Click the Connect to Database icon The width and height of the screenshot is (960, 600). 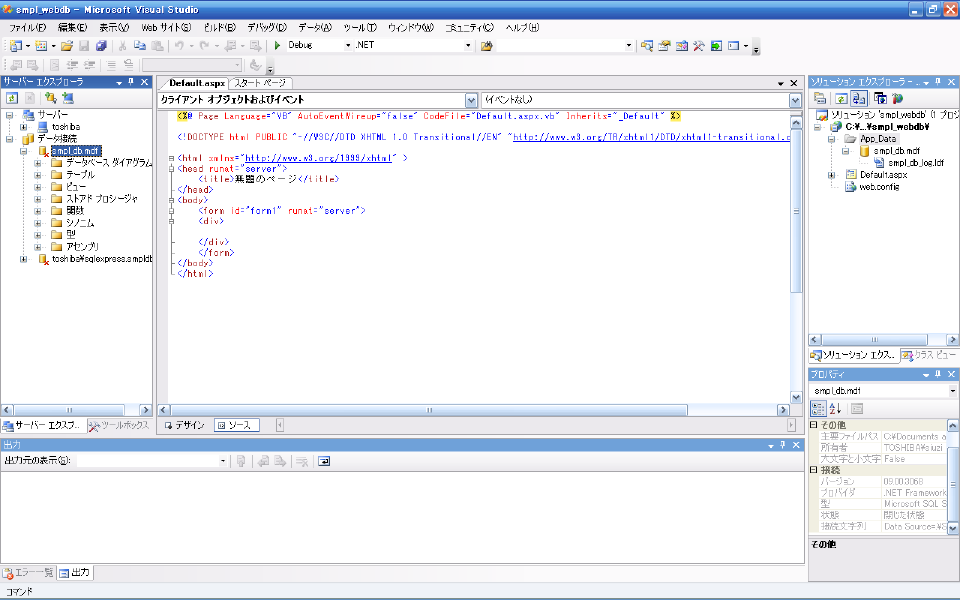(50, 98)
